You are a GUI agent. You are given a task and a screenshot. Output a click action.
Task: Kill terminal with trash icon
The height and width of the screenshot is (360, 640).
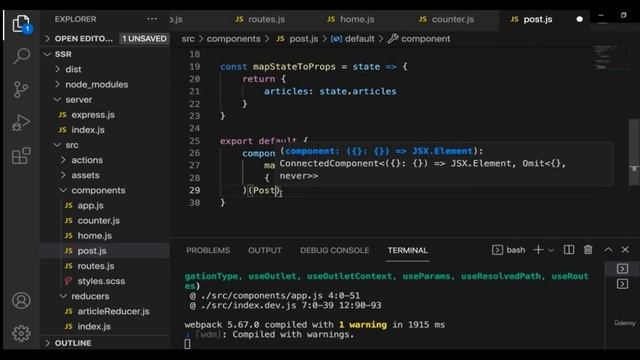coord(588,250)
